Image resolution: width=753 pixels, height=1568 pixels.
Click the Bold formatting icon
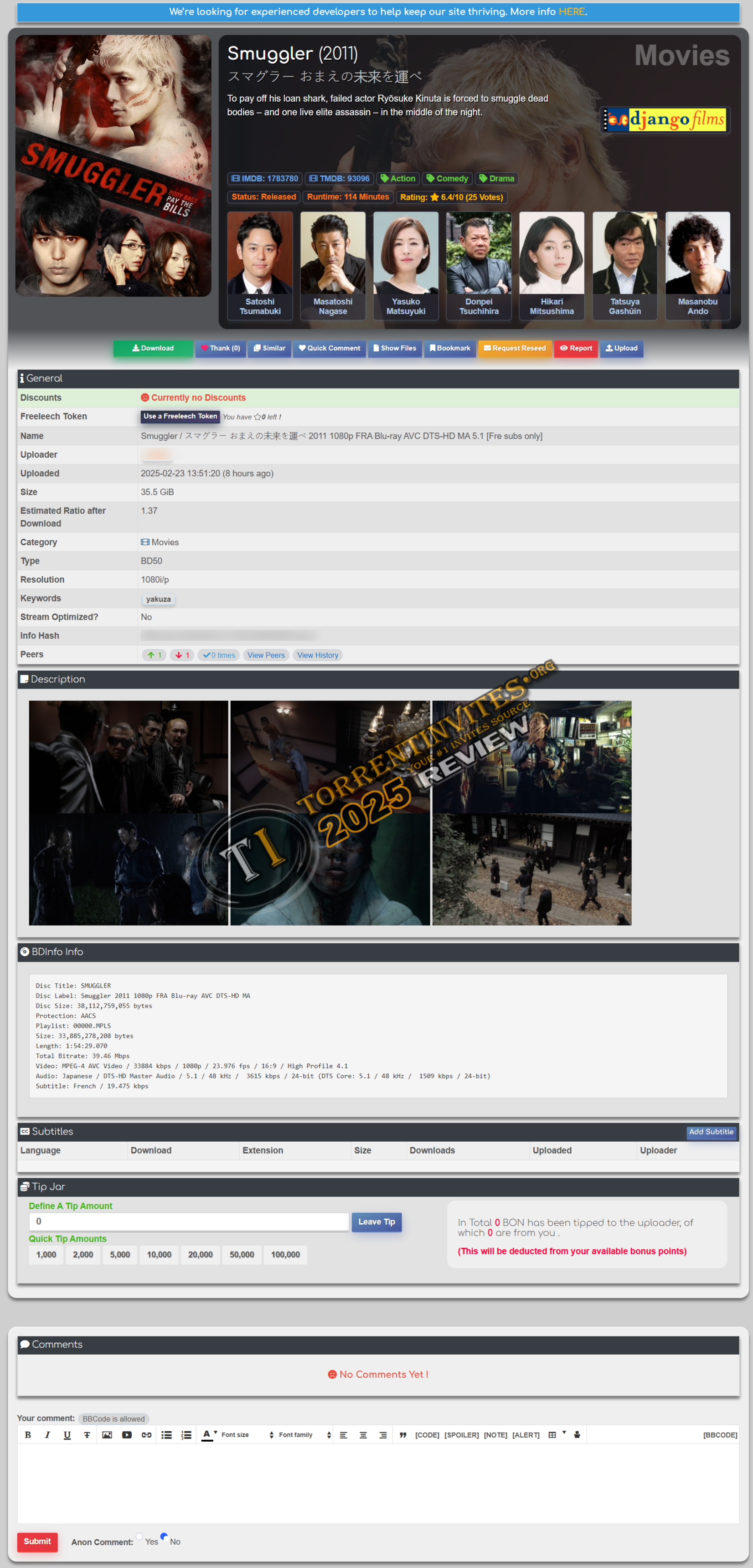[x=28, y=1435]
